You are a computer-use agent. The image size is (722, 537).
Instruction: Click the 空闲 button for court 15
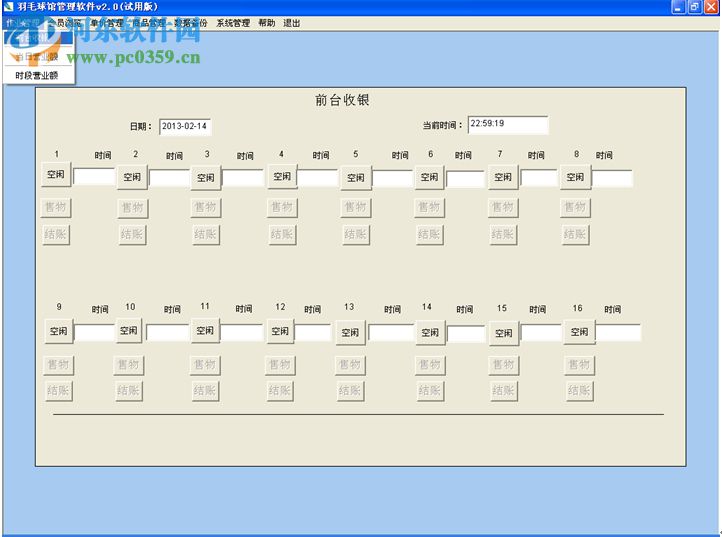tap(504, 333)
